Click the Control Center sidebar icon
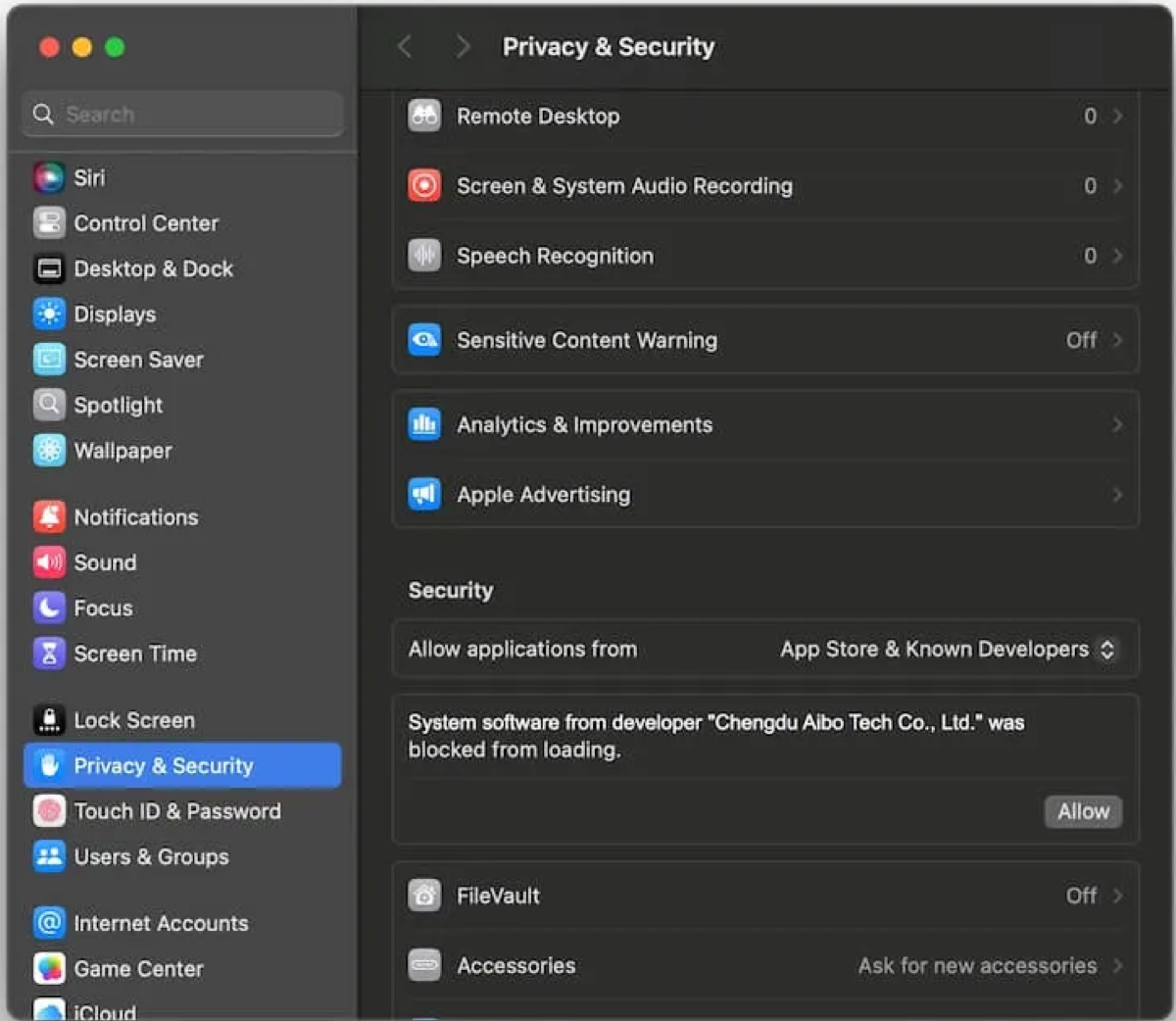1176x1021 pixels. tap(49, 223)
